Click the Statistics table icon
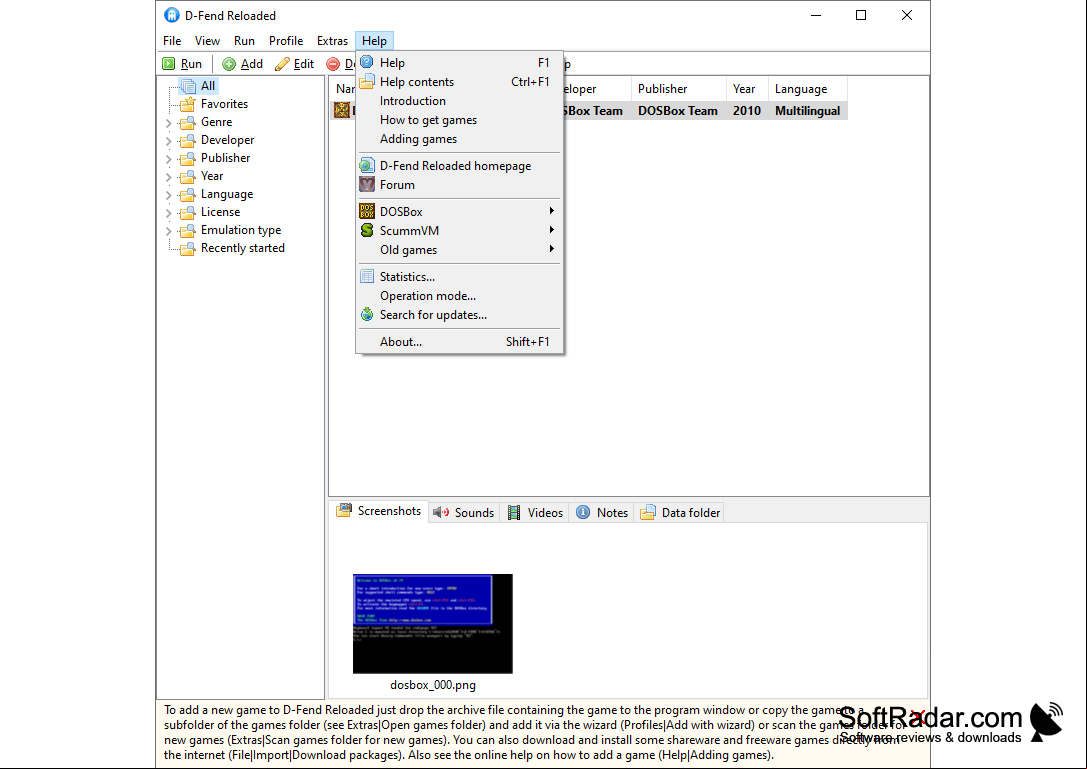 click(x=367, y=277)
